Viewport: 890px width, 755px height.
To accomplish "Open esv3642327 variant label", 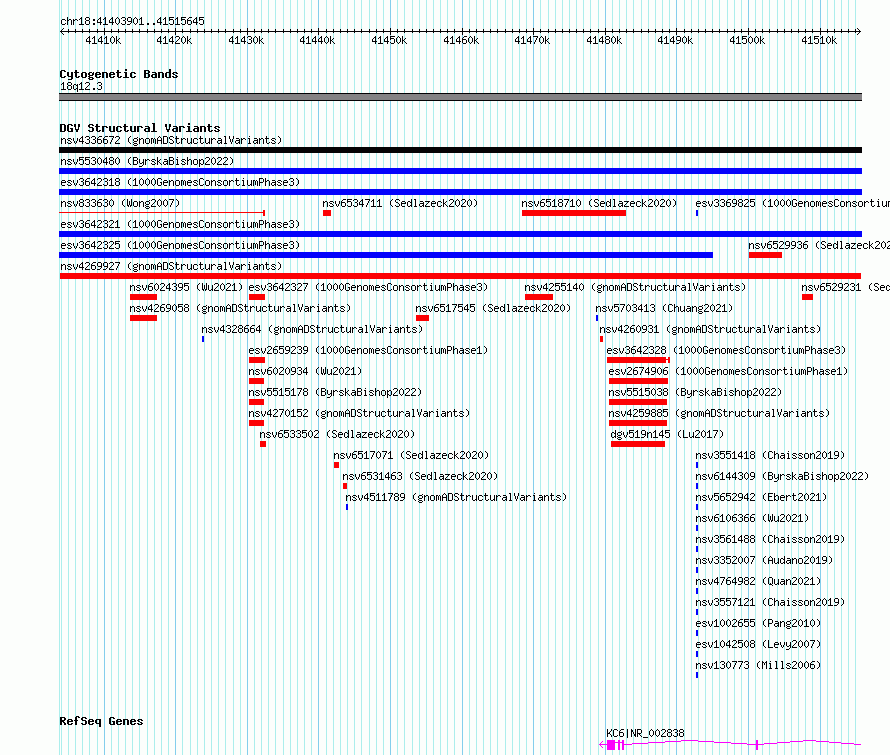I will point(368,287).
